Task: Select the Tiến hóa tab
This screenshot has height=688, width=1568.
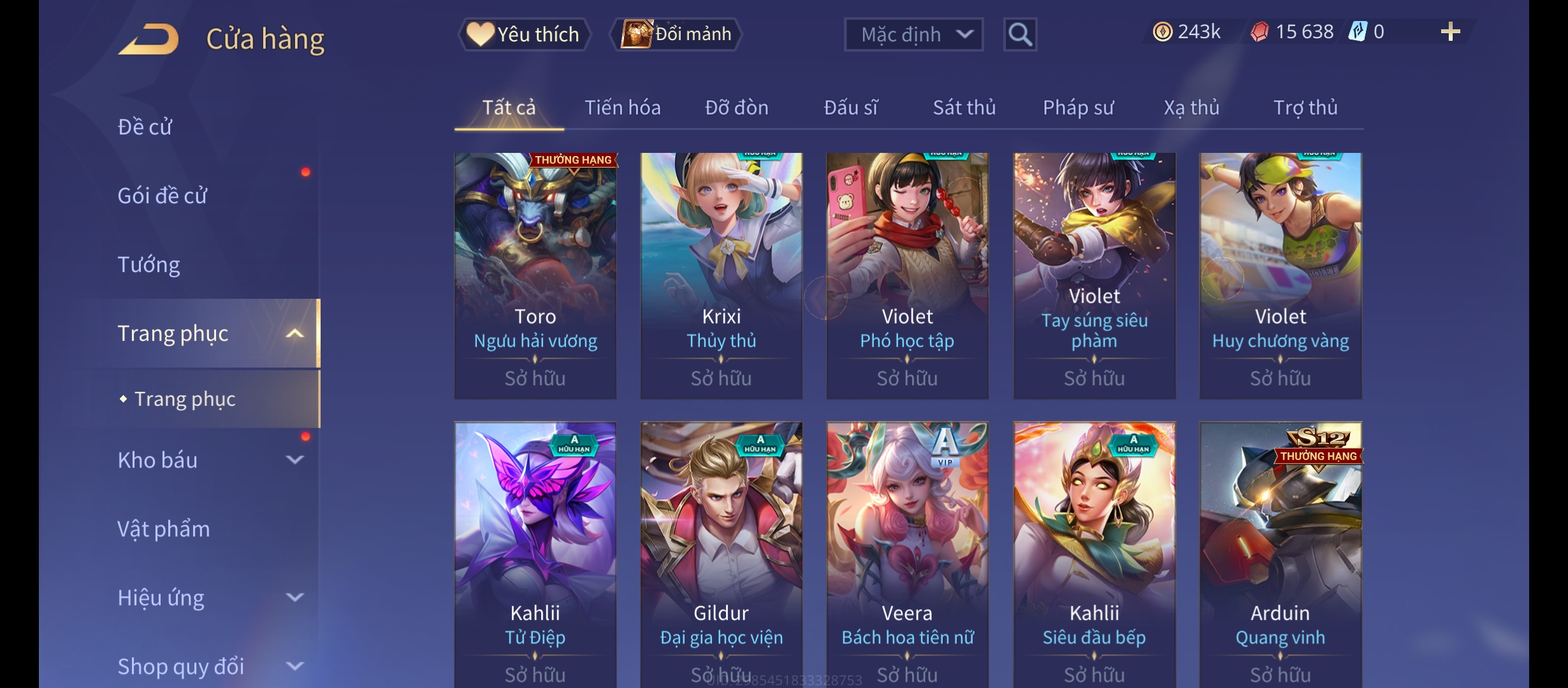Action: (x=622, y=108)
